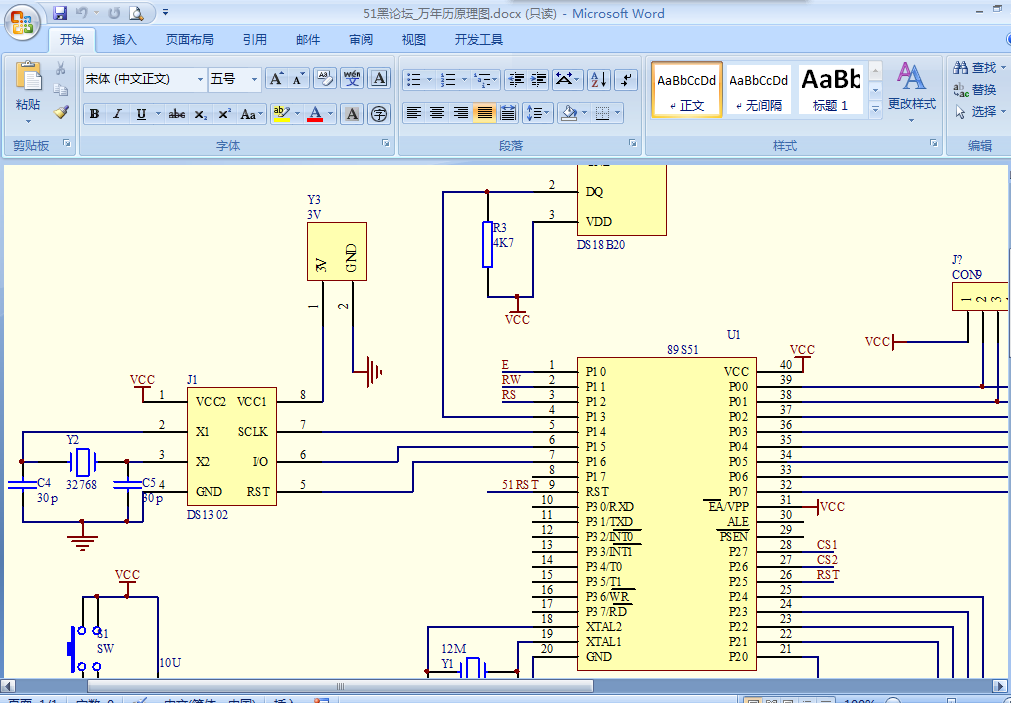Click 替换 (Replace) in editing group
The width and height of the screenshot is (1011, 703).
click(976, 90)
